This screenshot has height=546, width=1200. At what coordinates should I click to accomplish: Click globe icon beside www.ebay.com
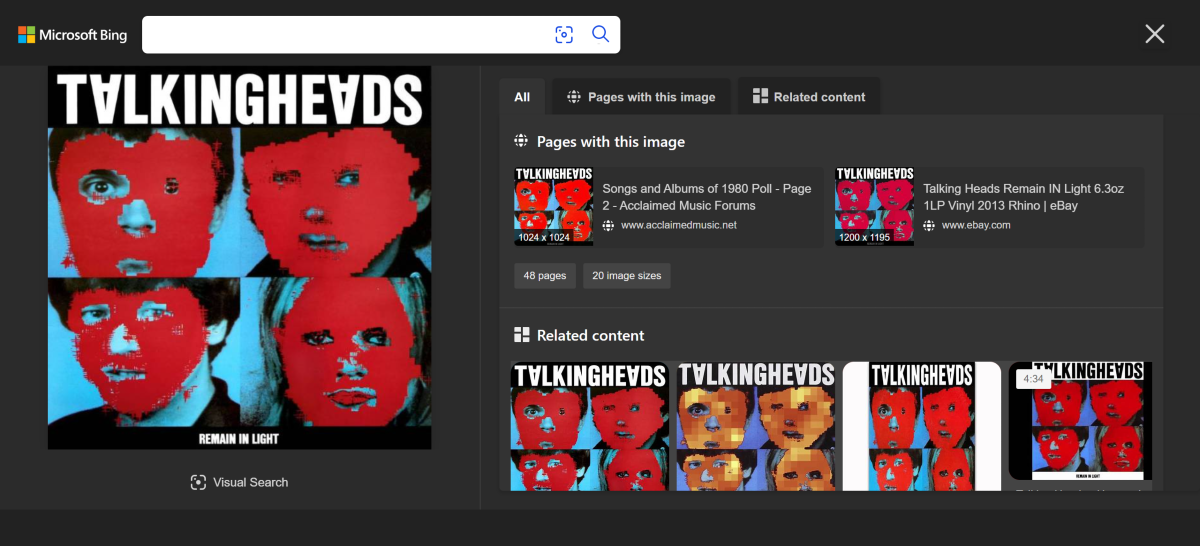[929, 225]
